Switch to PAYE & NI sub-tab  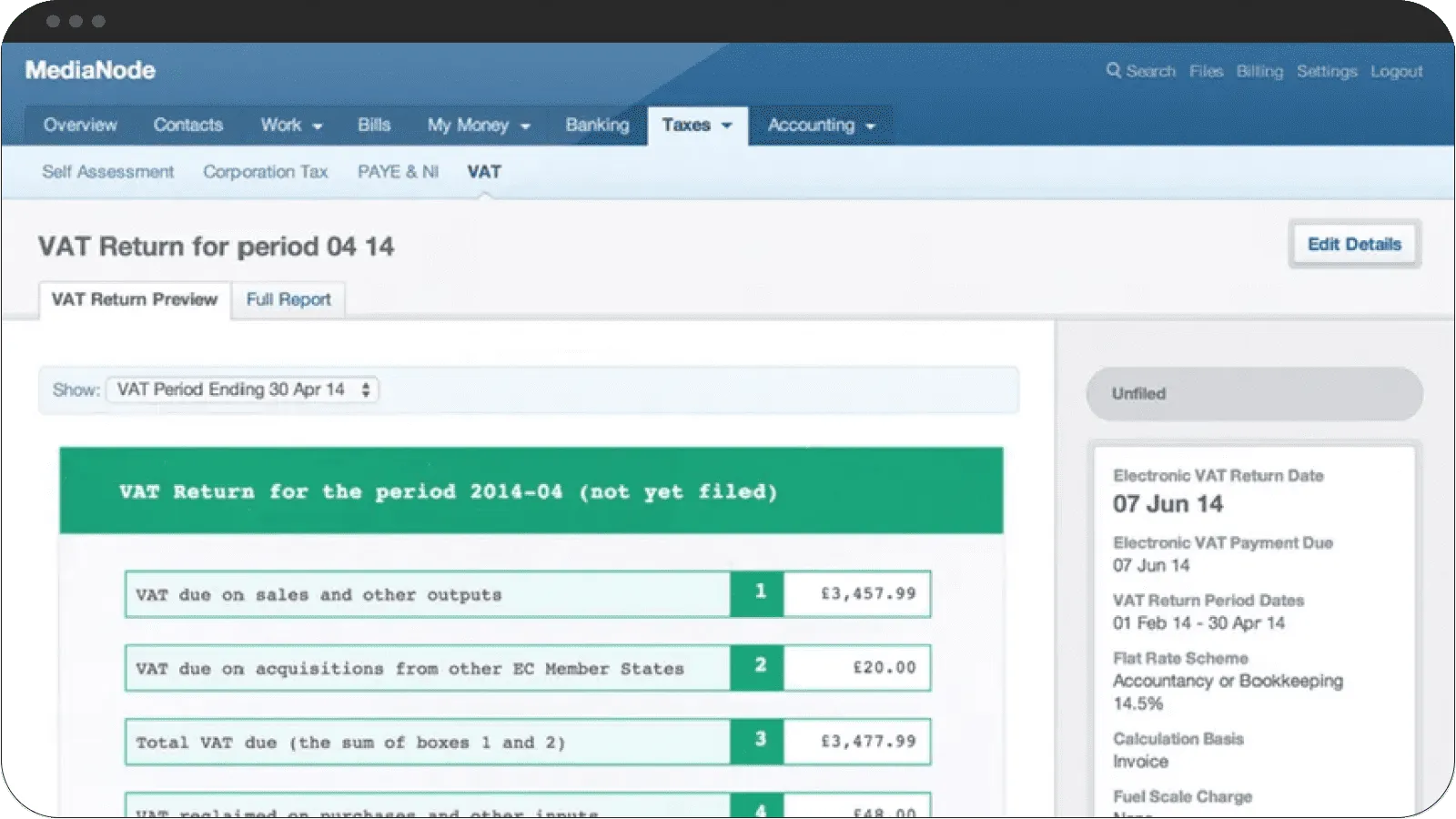pyautogui.click(x=398, y=171)
